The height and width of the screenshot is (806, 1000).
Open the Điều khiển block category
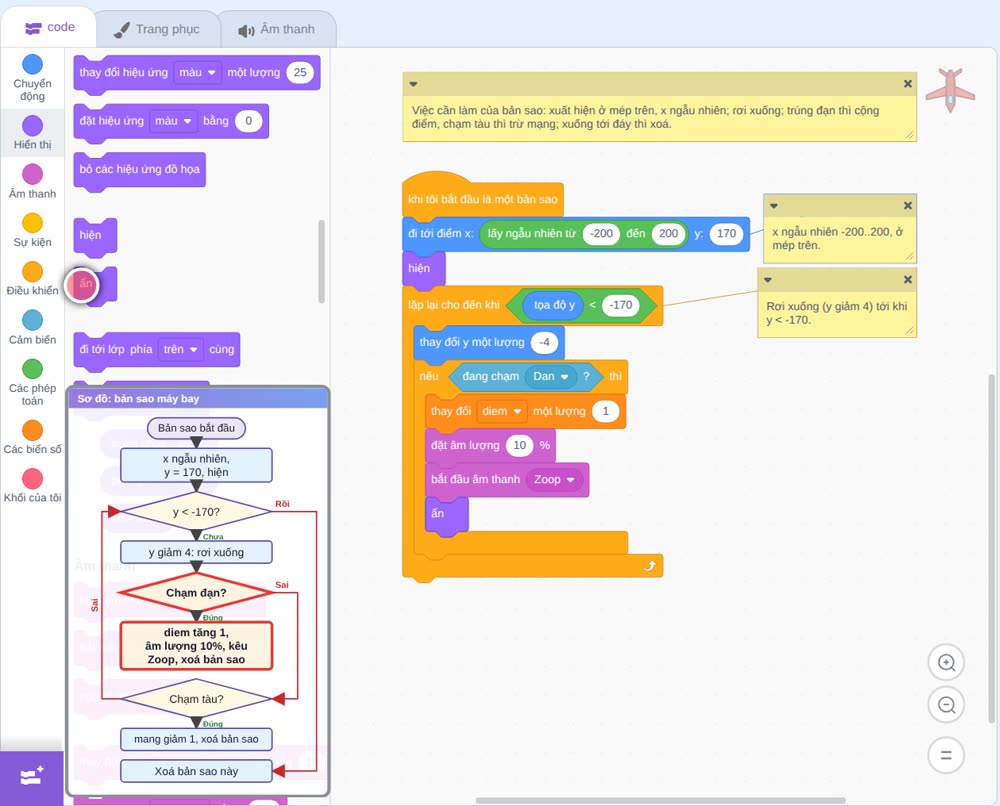pyautogui.click(x=33, y=279)
